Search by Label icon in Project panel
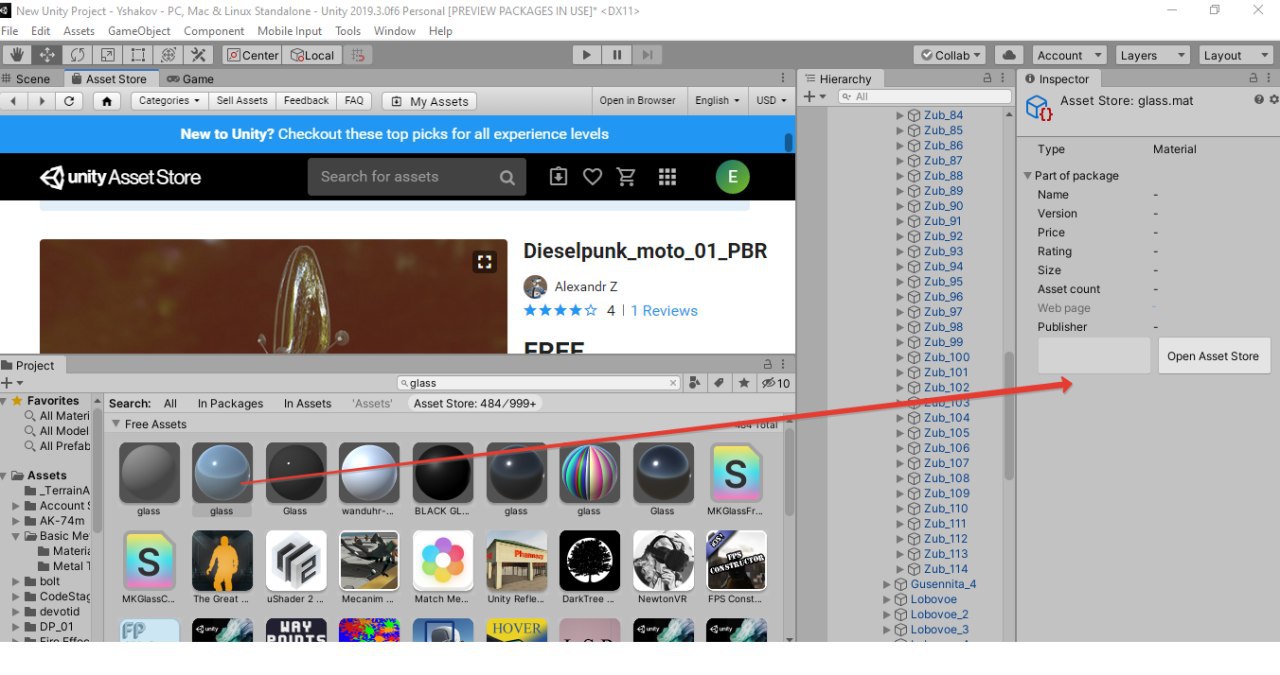1280x675 pixels. [720, 383]
